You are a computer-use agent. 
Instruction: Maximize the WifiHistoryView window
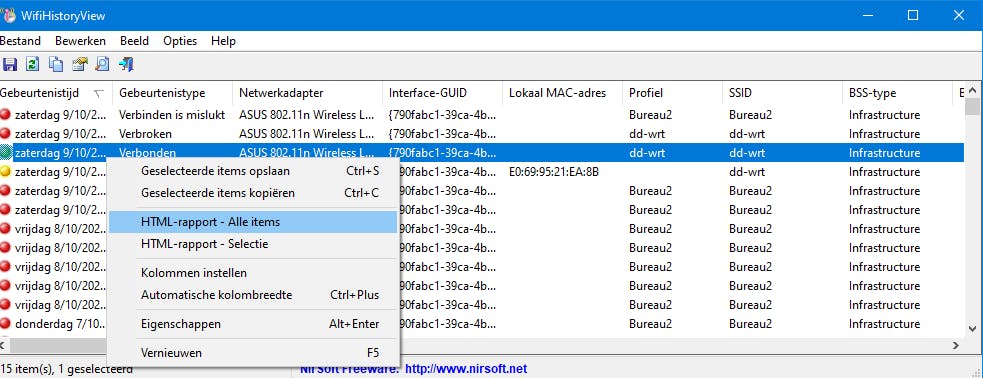pyautogui.click(x=913, y=16)
